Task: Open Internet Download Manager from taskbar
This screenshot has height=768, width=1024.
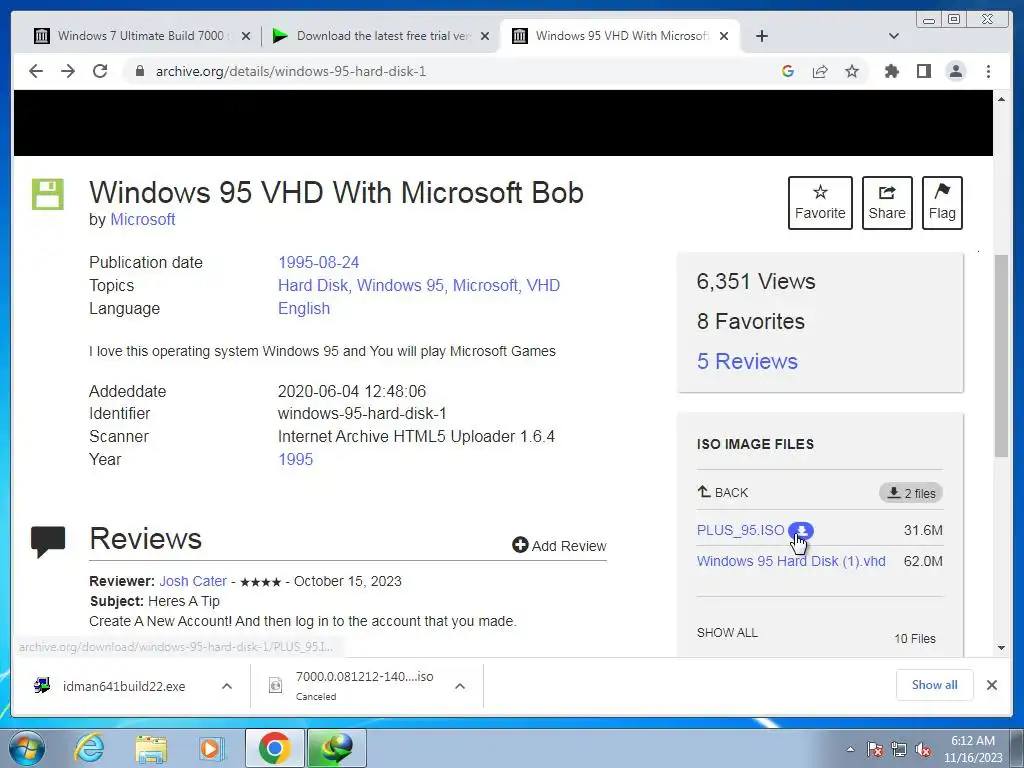Action: coord(336,748)
